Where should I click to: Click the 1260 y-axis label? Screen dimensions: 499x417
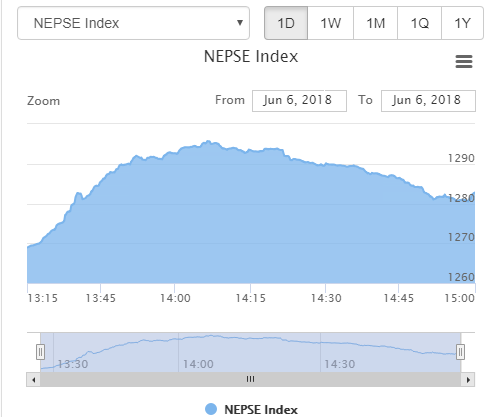click(461, 277)
